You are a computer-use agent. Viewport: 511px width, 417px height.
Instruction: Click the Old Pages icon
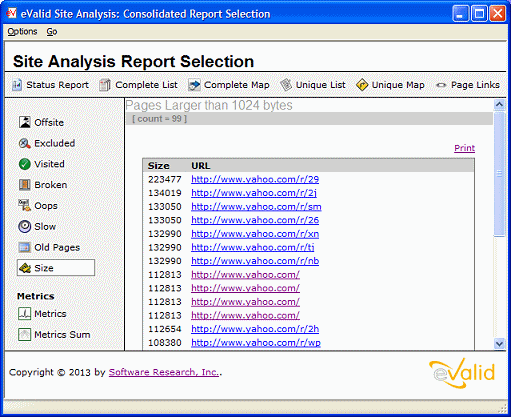(x=25, y=247)
